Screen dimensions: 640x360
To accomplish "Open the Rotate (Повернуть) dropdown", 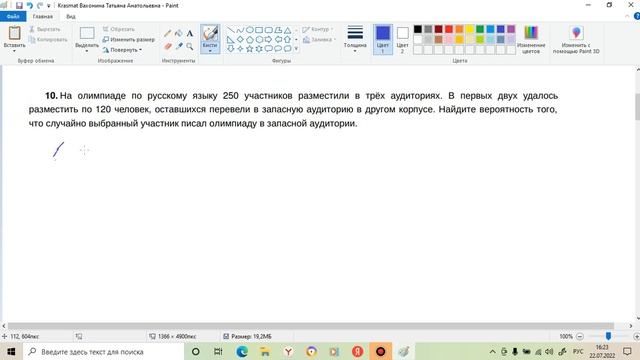I will point(122,50).
